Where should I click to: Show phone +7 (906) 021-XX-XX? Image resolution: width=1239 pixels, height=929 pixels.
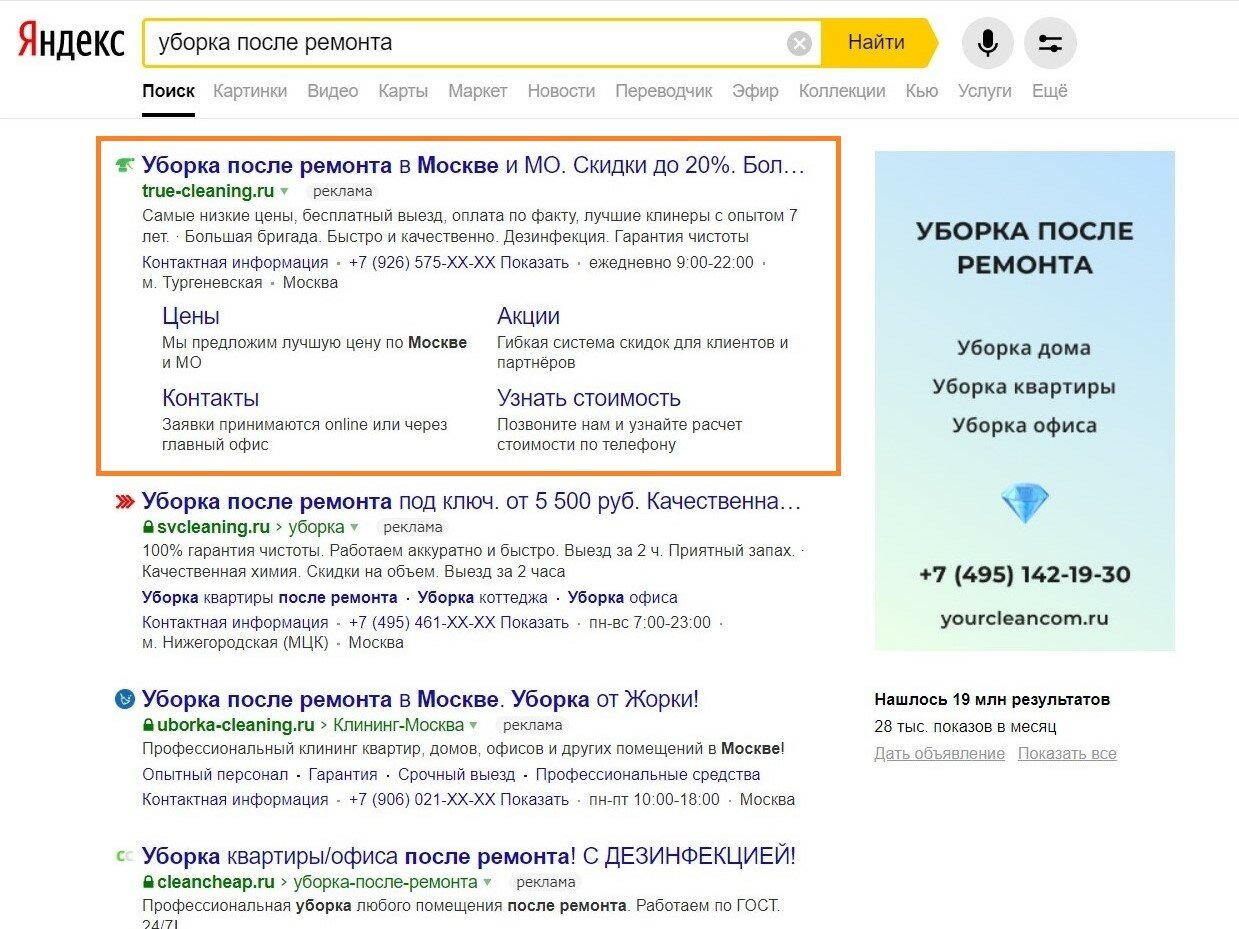point(459,800)
